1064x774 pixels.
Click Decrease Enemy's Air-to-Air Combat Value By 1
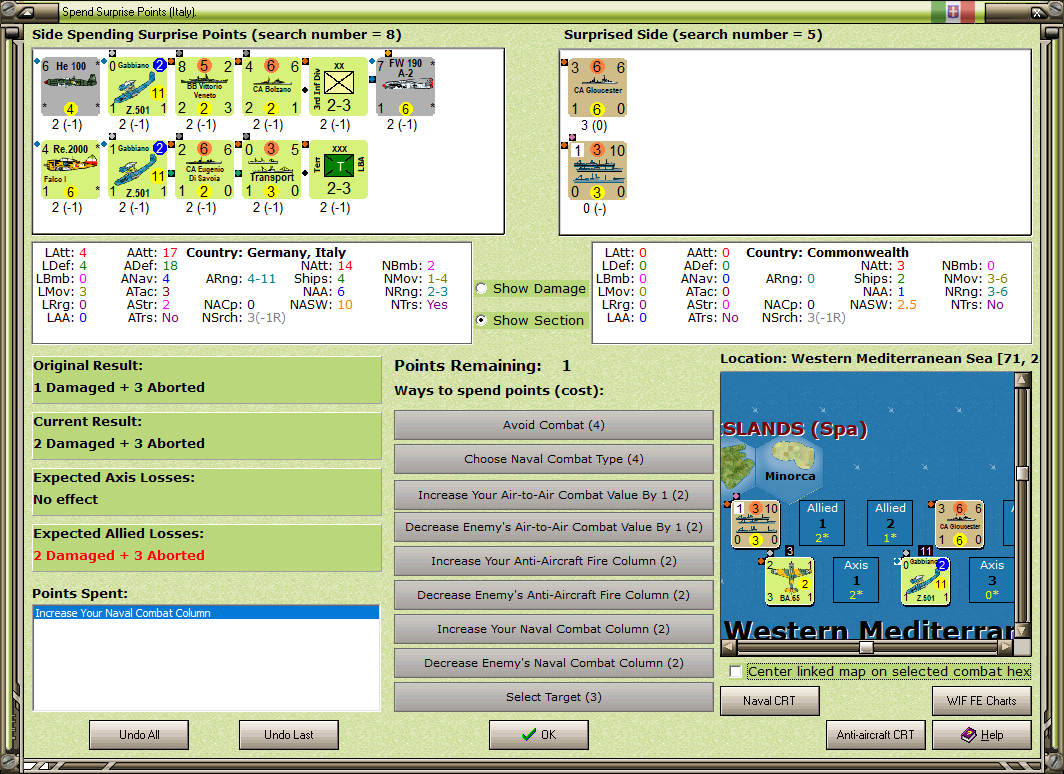pyautogui.click(x=554, y=527)
